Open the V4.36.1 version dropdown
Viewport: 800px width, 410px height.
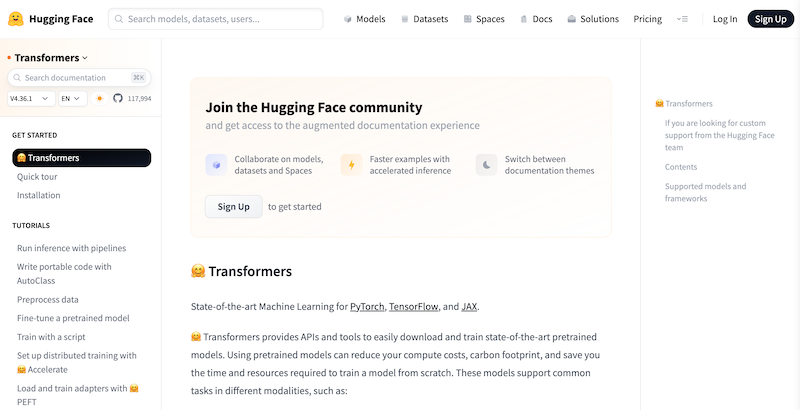[31, 98]
